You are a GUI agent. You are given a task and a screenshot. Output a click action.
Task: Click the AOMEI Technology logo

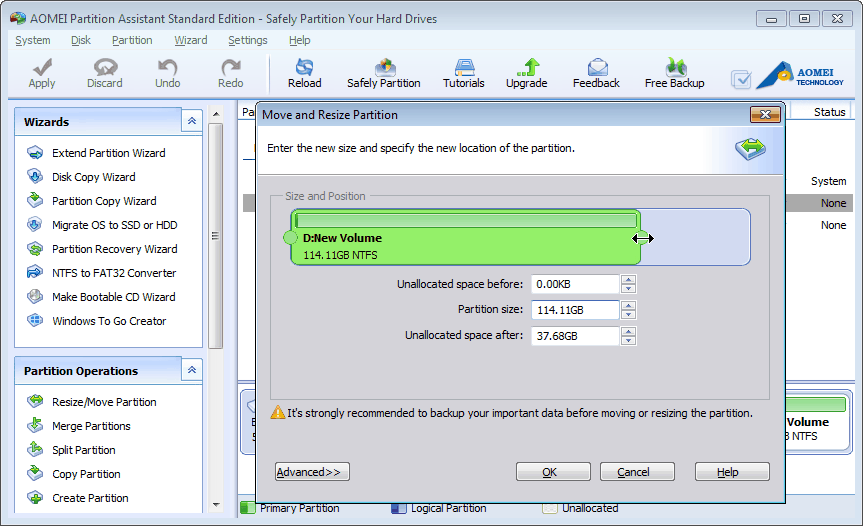click(x=801, y=75)
